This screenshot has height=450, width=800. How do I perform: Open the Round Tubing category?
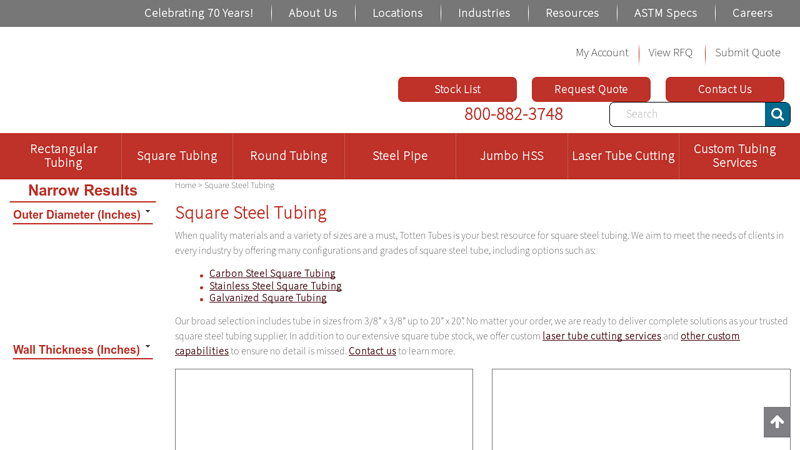click(288, 156)
